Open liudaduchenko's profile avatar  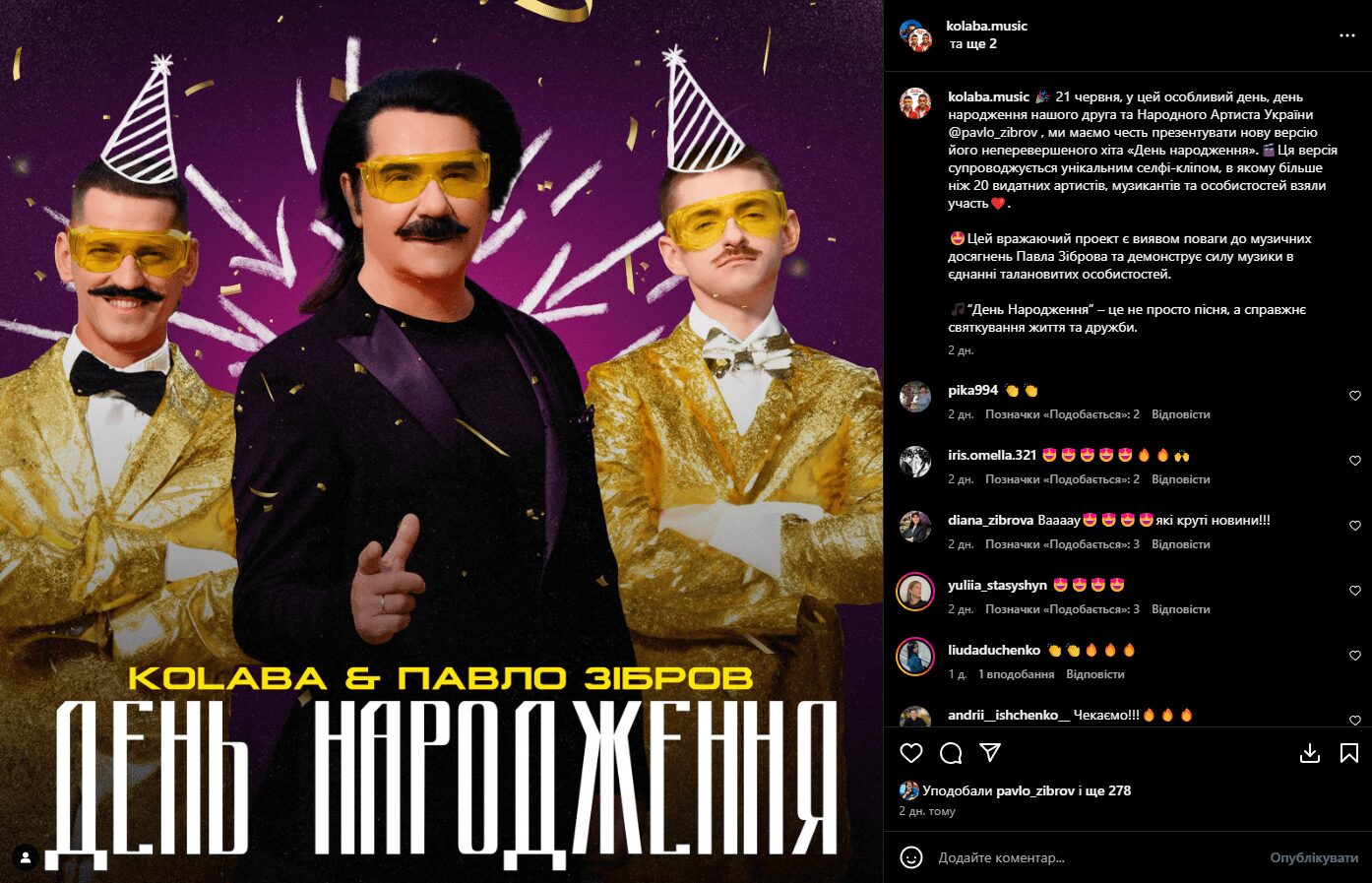pos(915,657)
